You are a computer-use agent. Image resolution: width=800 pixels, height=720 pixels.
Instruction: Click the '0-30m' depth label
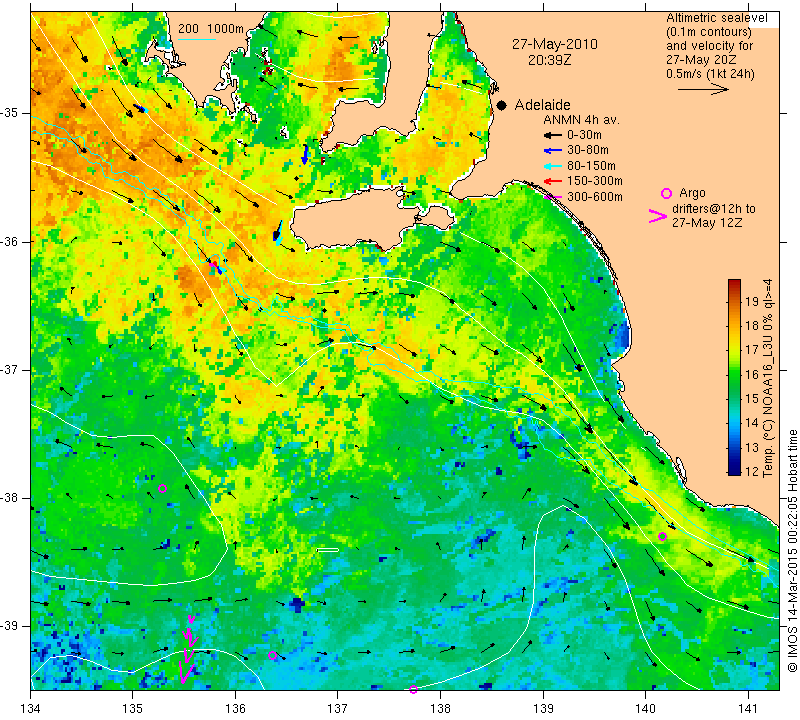[x=584, y=135]
